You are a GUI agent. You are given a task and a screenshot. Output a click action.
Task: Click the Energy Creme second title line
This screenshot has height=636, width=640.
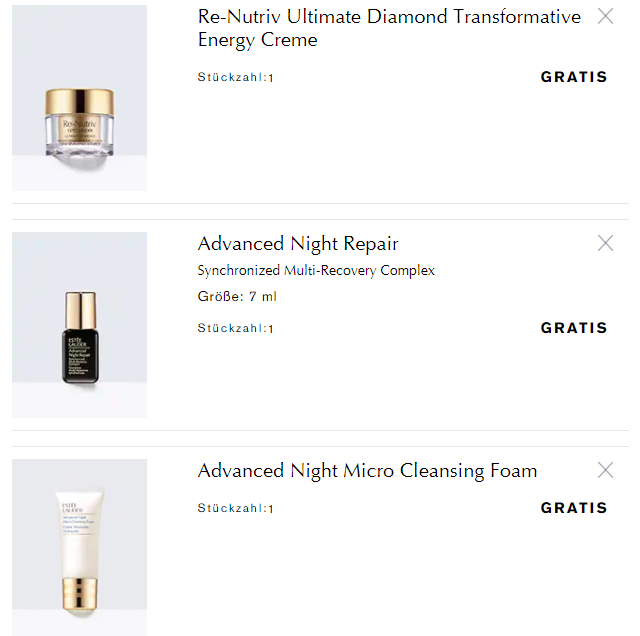[258, 40]
